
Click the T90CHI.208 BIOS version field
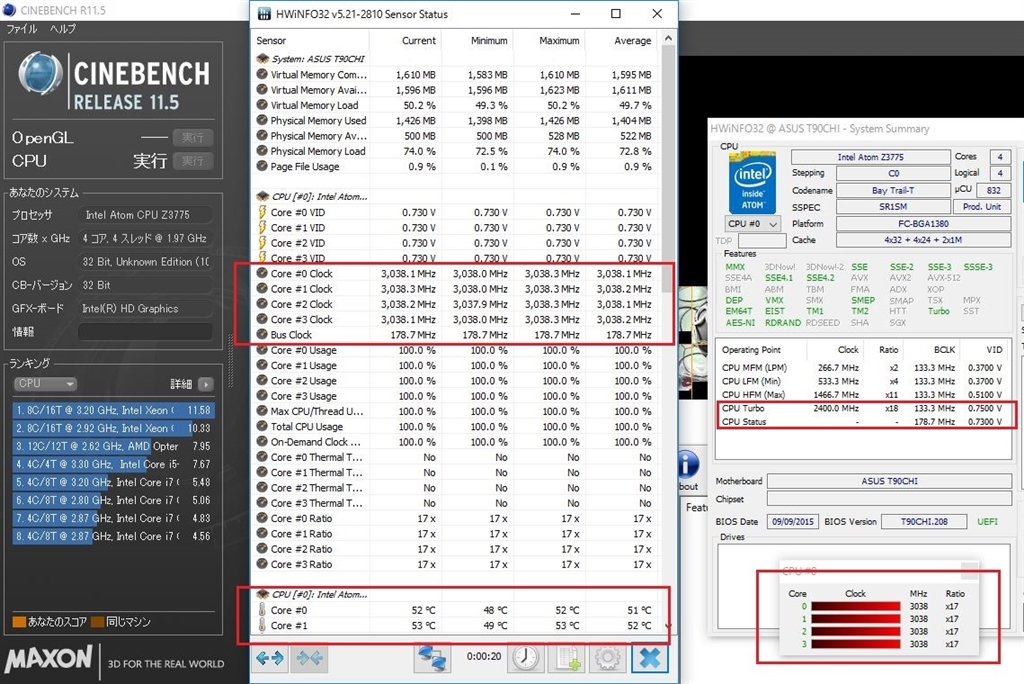point(923,522)
